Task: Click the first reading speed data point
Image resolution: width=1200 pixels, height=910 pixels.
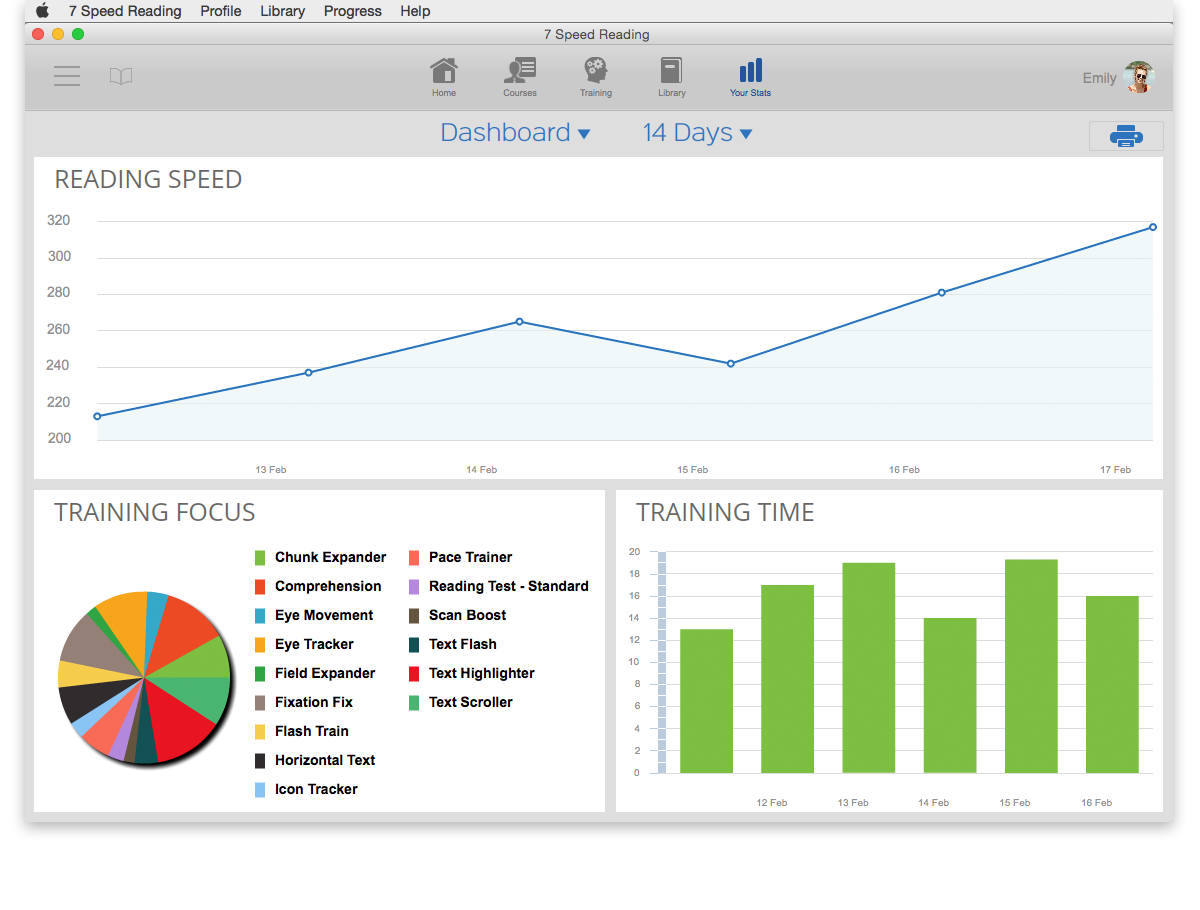Action: tap(97, 416)
